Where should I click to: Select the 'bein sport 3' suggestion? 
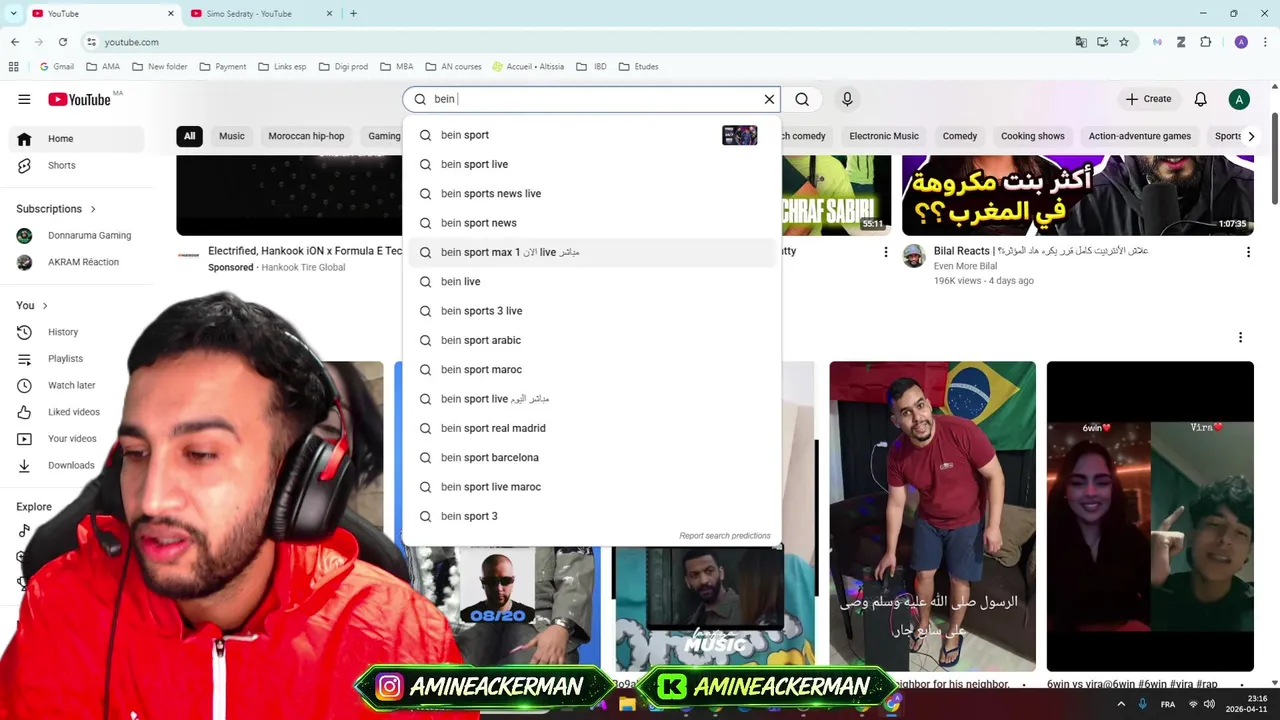pyautogui.click(x=591, y=516)
